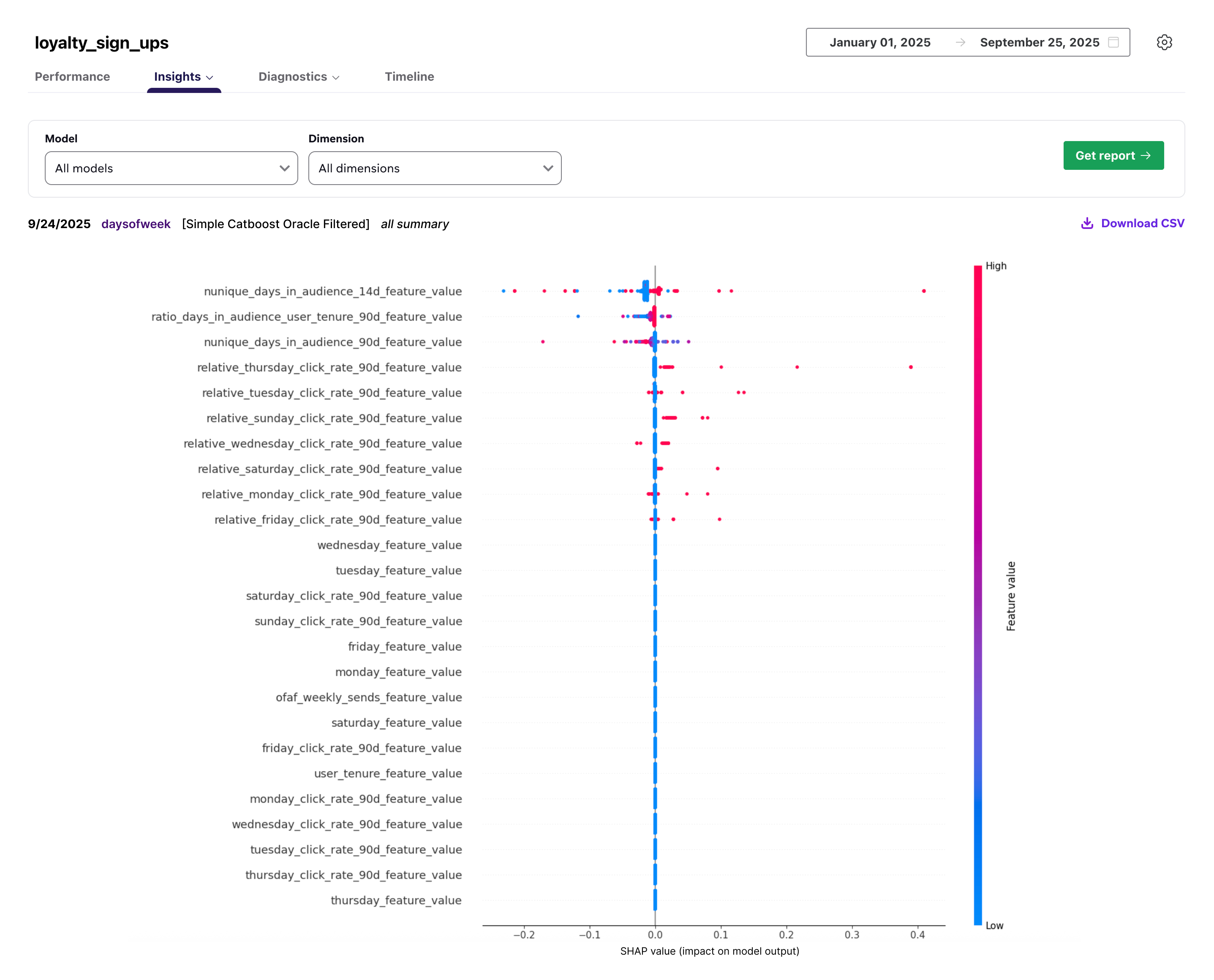
Task: Expand the All models dropdown
Action: click(x=284, y=168)
